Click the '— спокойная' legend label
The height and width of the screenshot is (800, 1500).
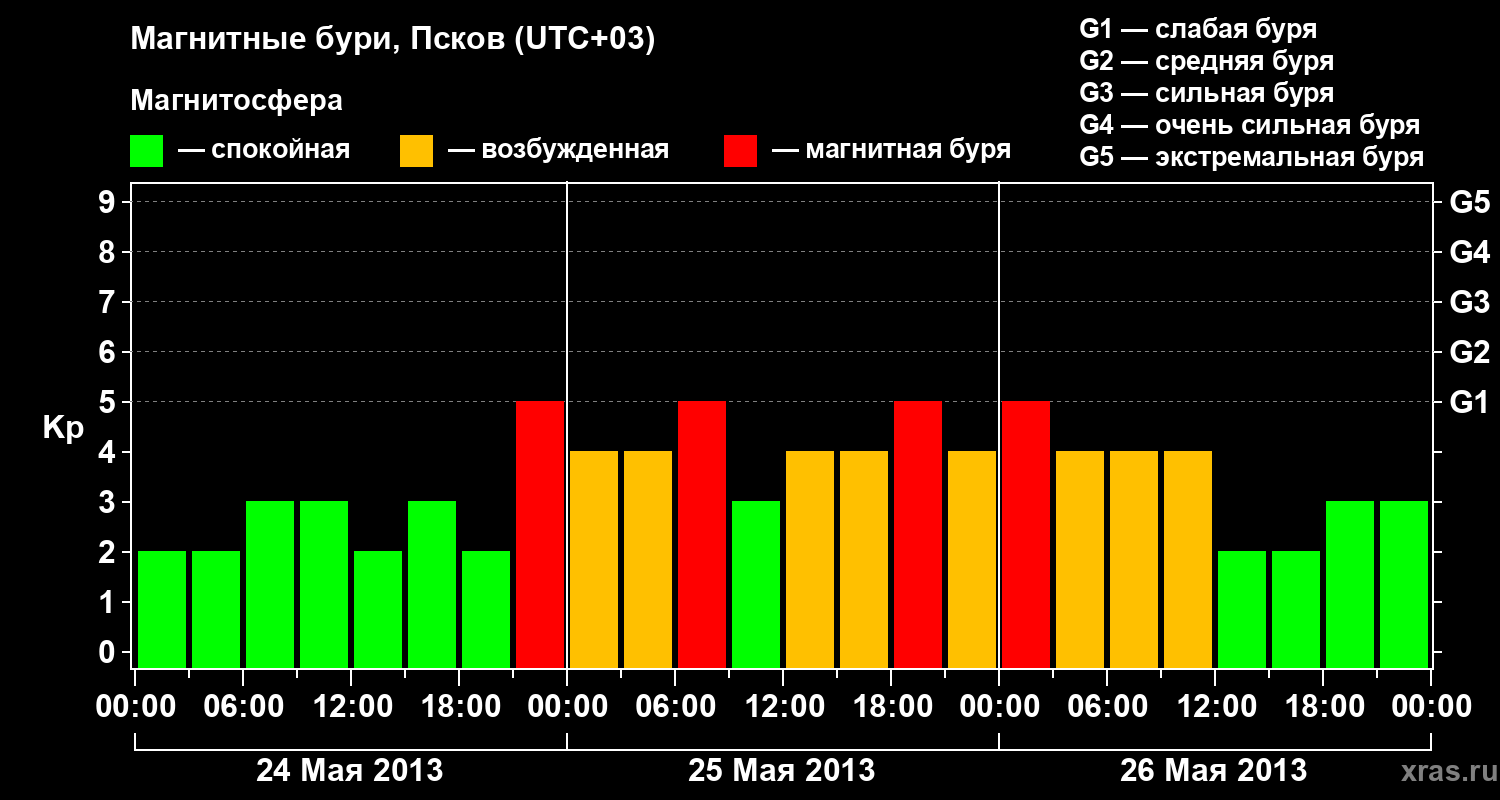click(x=264, y=150)
